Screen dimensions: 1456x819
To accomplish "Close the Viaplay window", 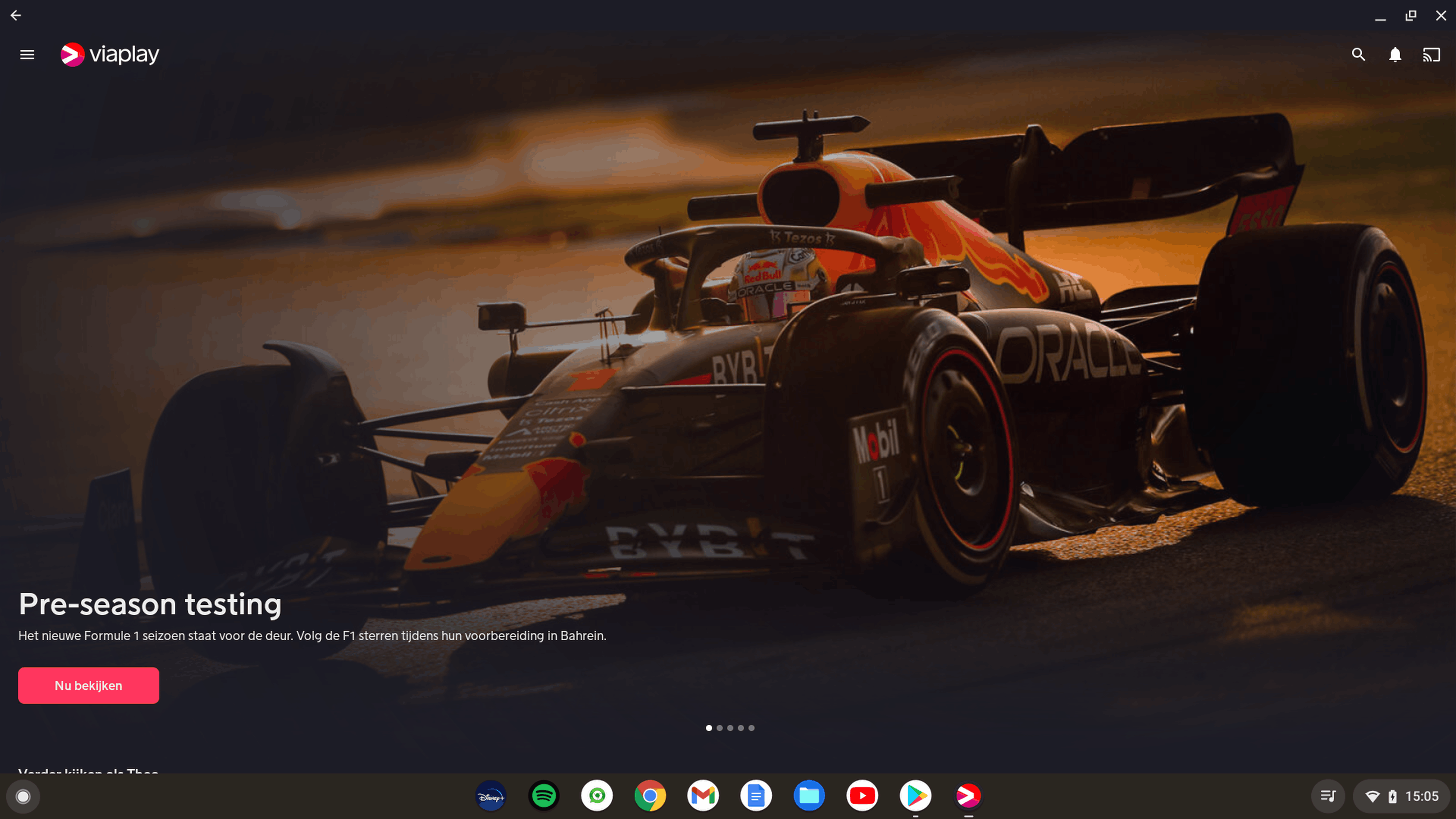I will coord(1441,16).
